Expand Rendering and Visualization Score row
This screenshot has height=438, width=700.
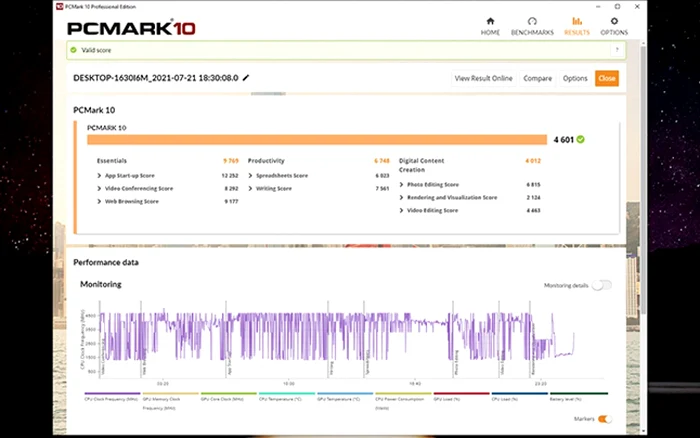click(401, 197)
